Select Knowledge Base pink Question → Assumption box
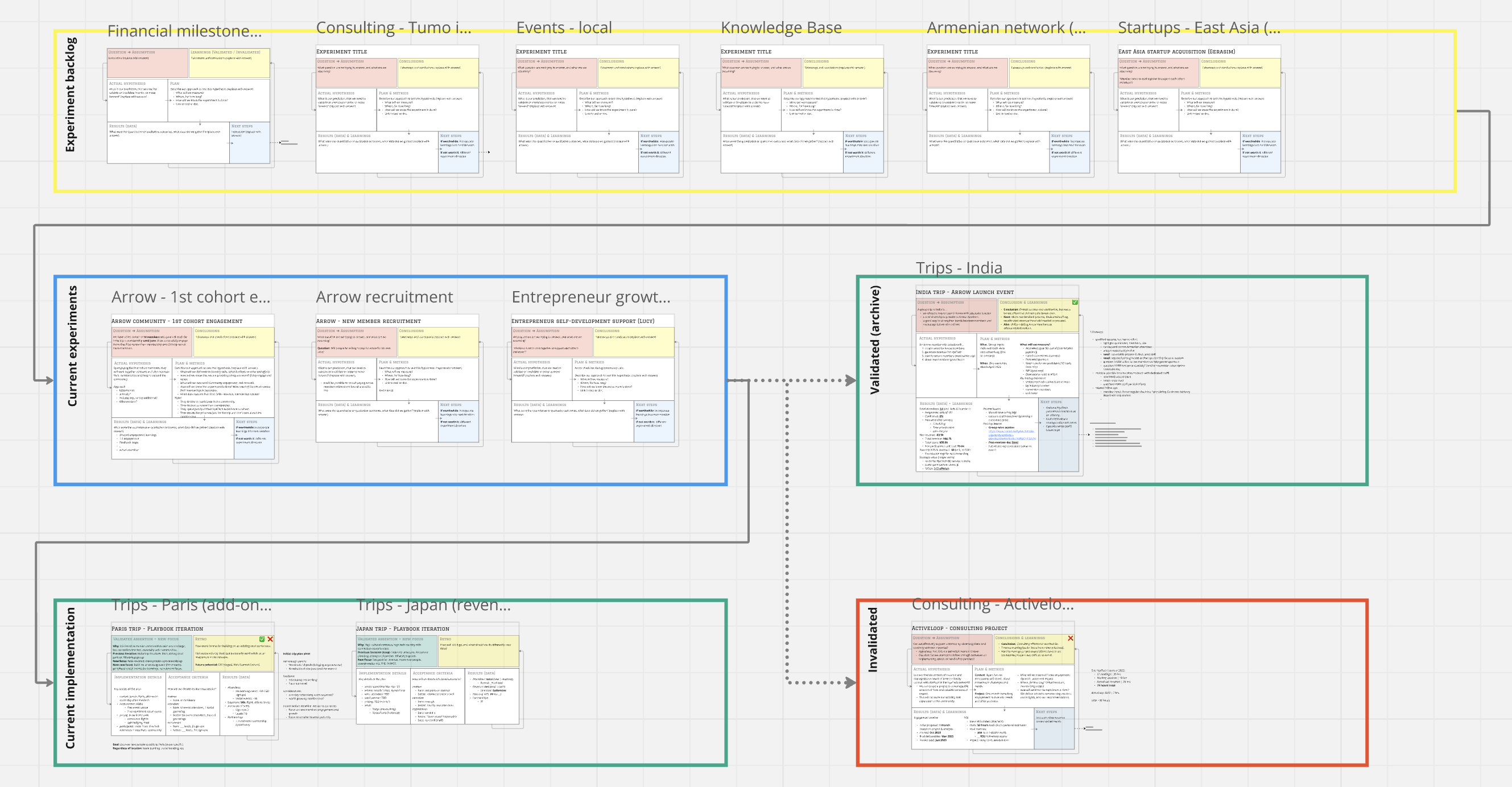The height and width of the screenshot is (787, 1512). 761,73
